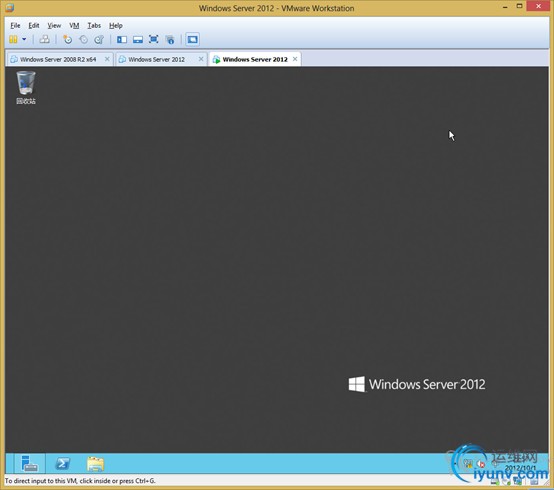This screenshot has width=554, height=490.
Task: Enter full screen mode
Action: [154, 39]
